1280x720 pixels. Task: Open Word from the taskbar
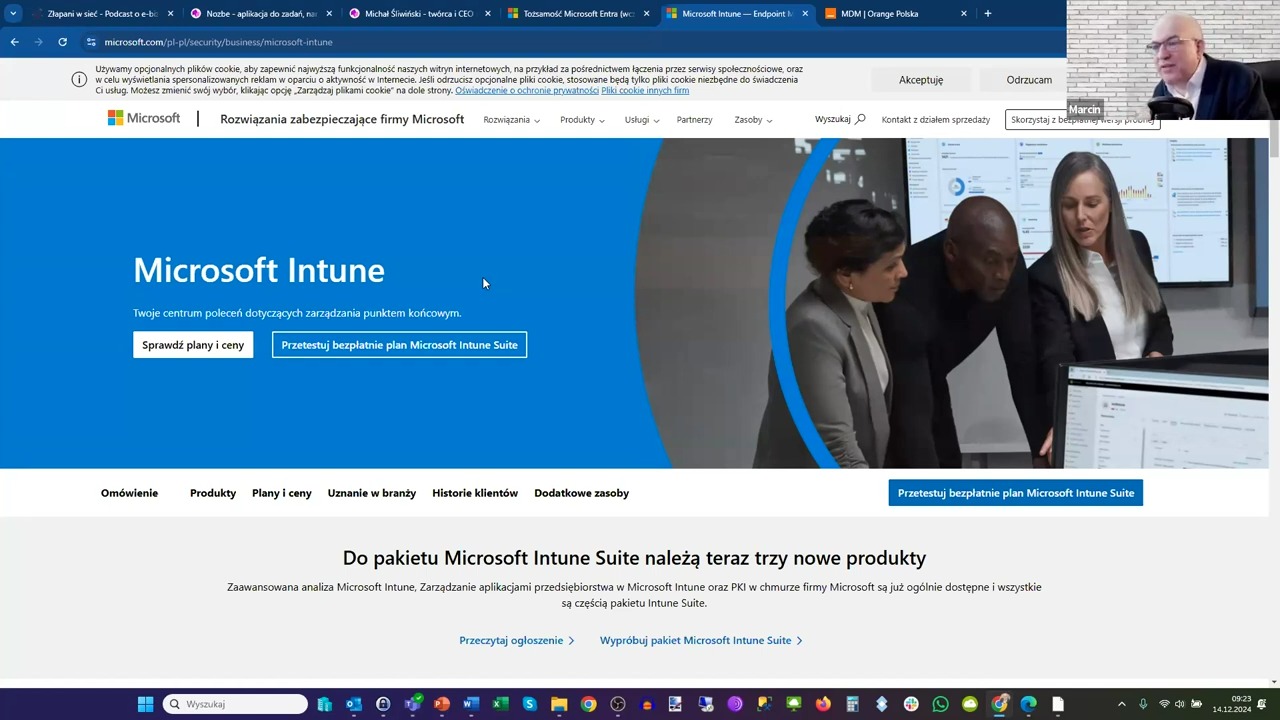pos(471,704)
